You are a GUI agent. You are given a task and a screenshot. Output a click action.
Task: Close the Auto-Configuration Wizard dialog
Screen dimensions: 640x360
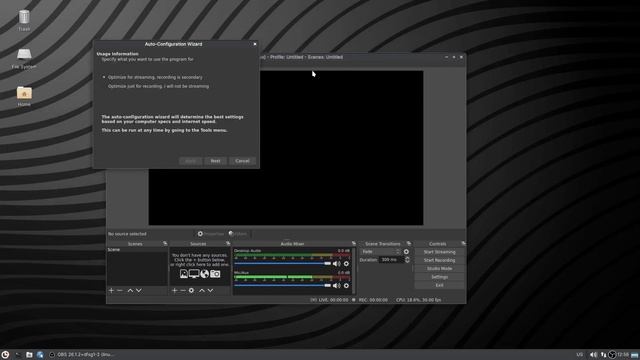pyautogui.click(x=255, y=44)
